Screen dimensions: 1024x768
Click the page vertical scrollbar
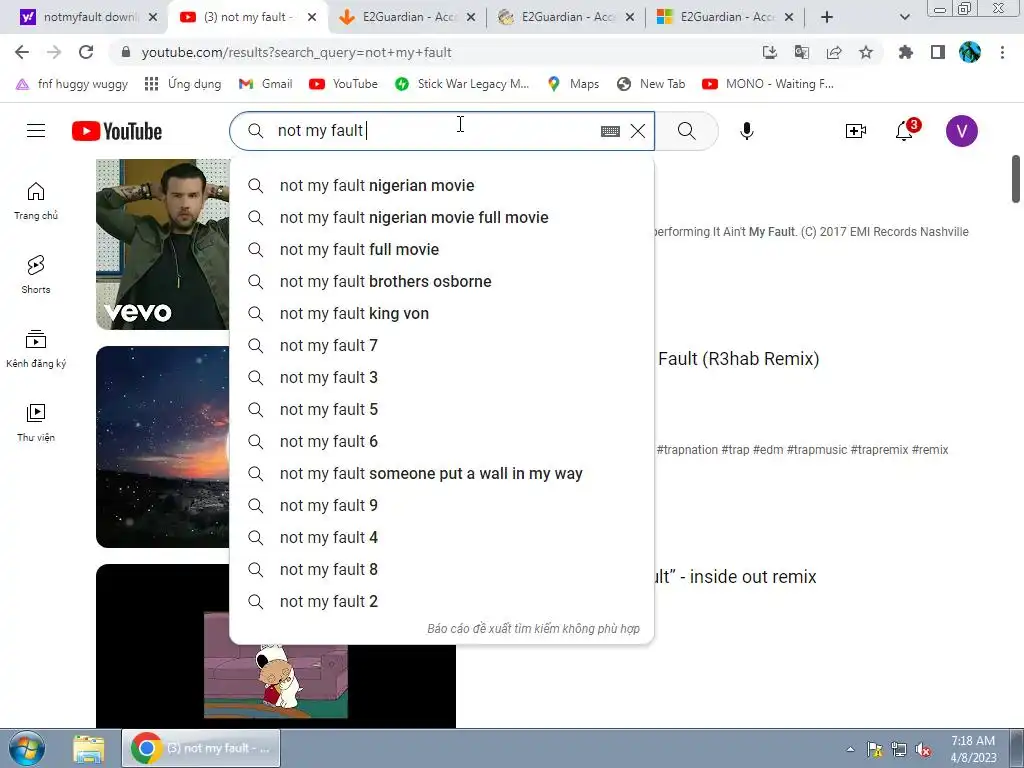click(1016, 179)
